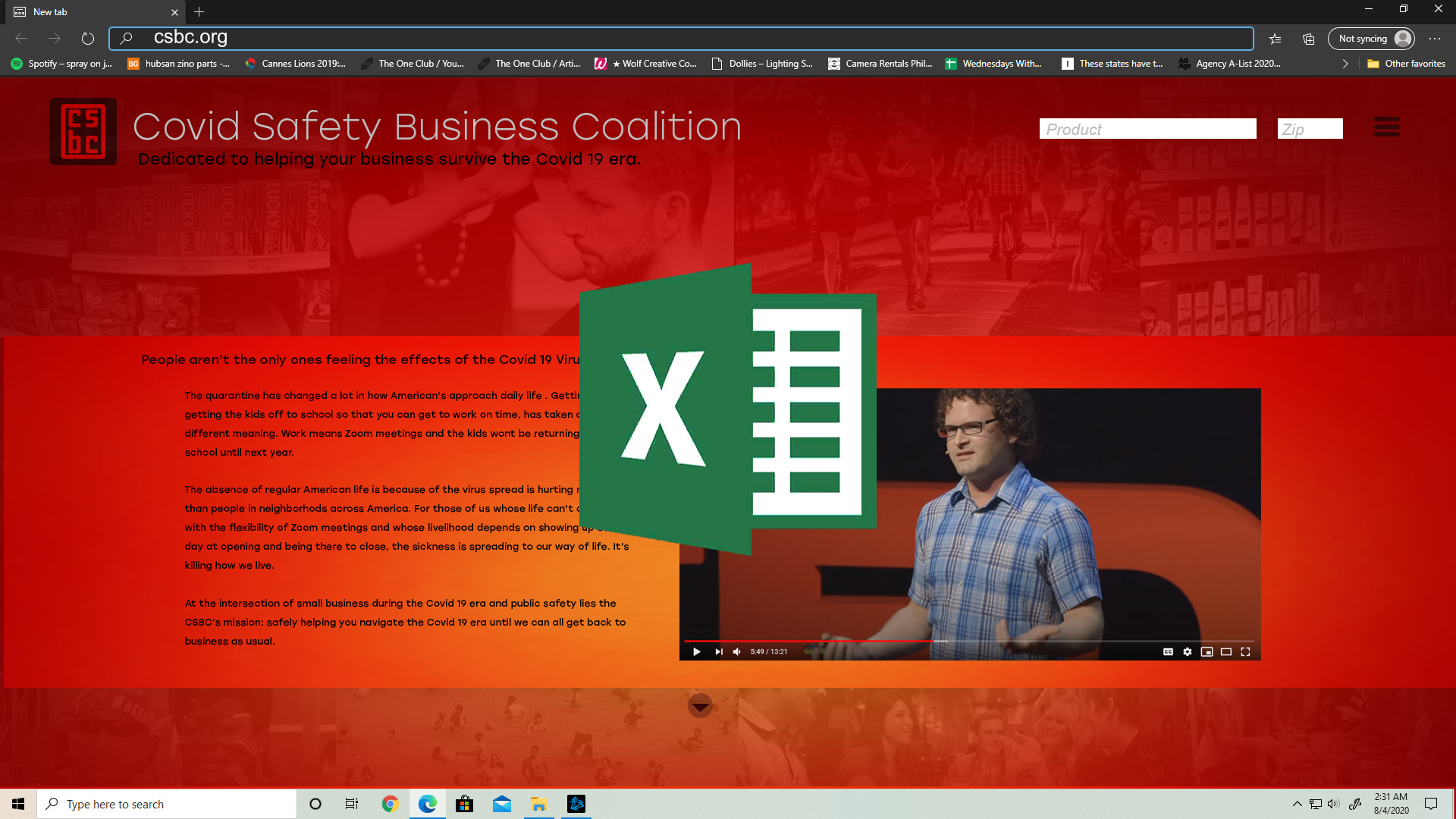Open the hamburger menu on the website

coord(1386,127)
